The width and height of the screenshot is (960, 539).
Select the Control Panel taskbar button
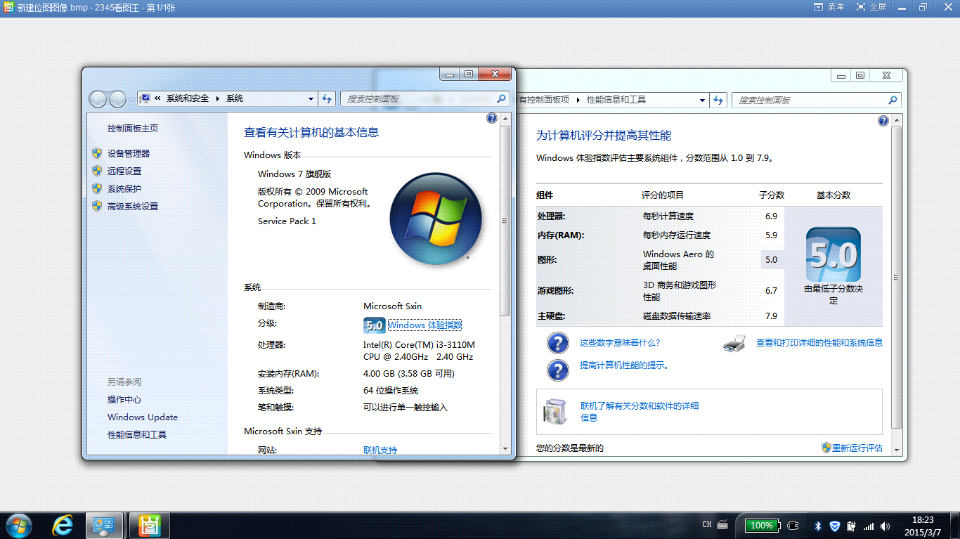(103, 526)
